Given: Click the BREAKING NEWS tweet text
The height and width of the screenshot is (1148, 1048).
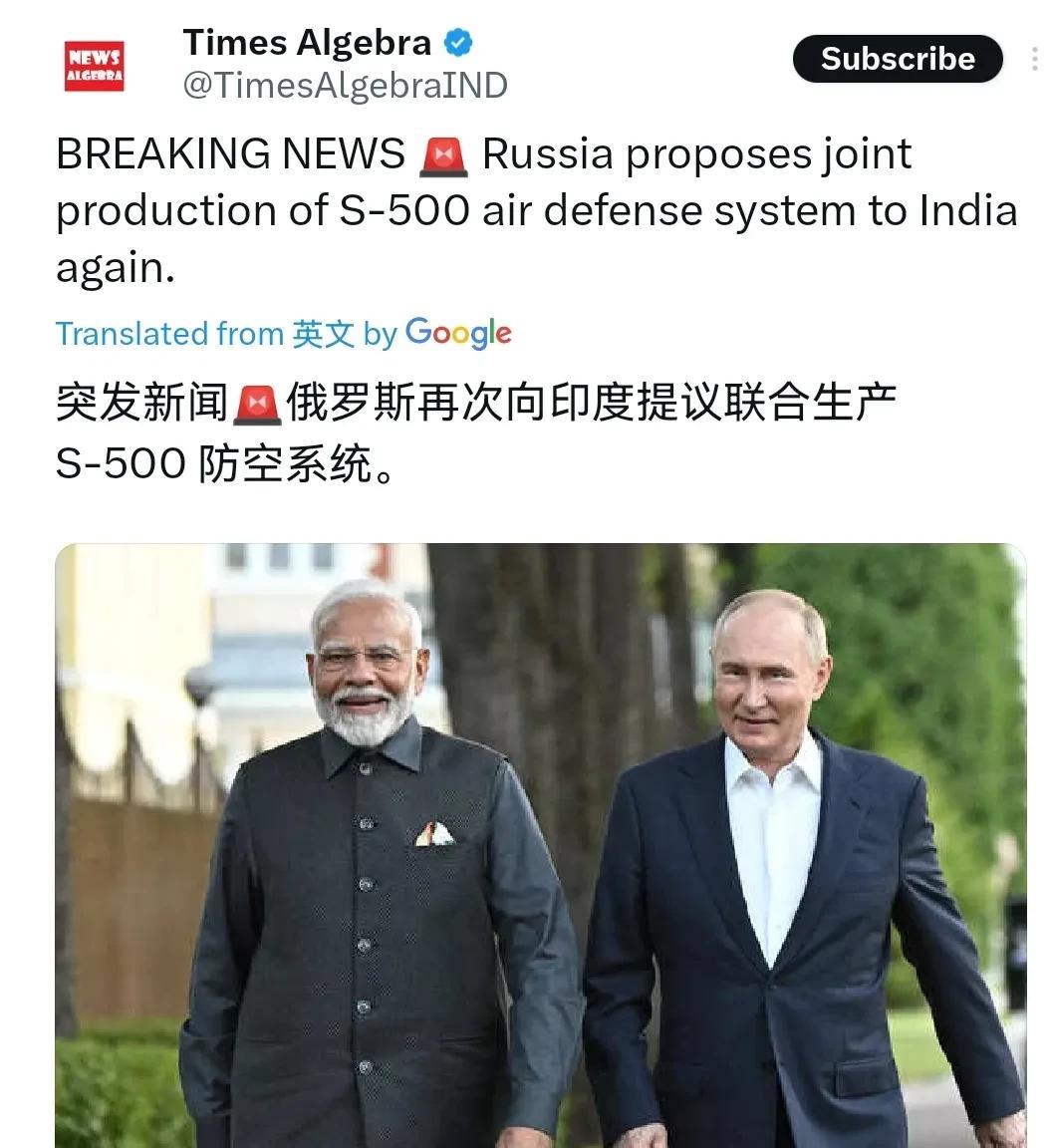Looking at the screenshot, I should tap(536, 210).
